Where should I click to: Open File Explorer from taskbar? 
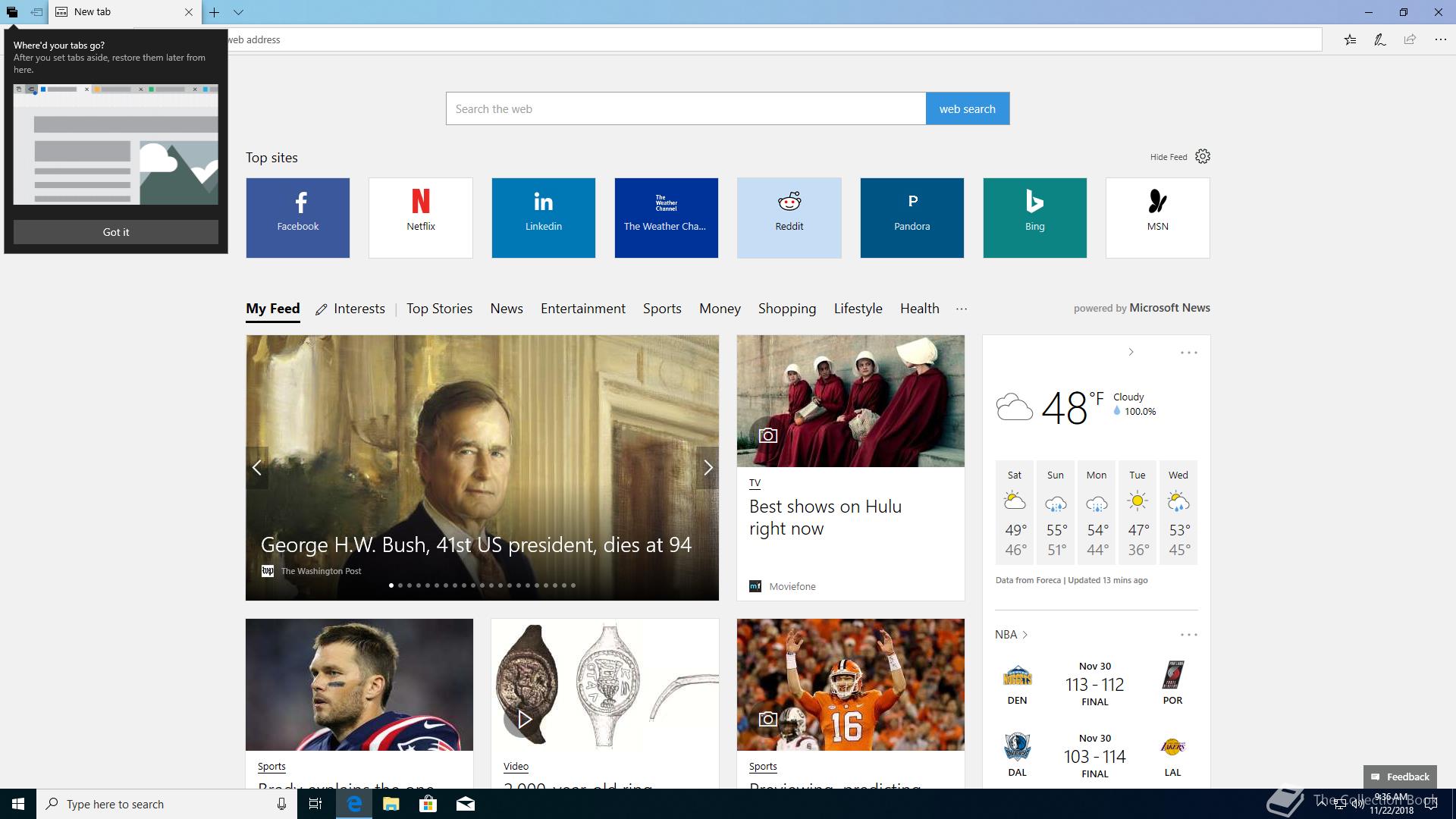[x=391, y=804]
